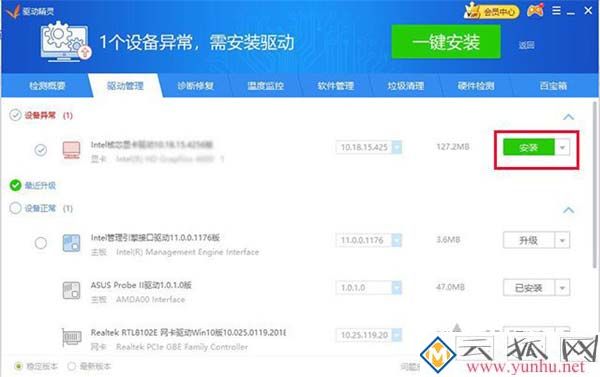Click the 返回 link in header
This screenshot has height=377, width=600.
[526, 45]
